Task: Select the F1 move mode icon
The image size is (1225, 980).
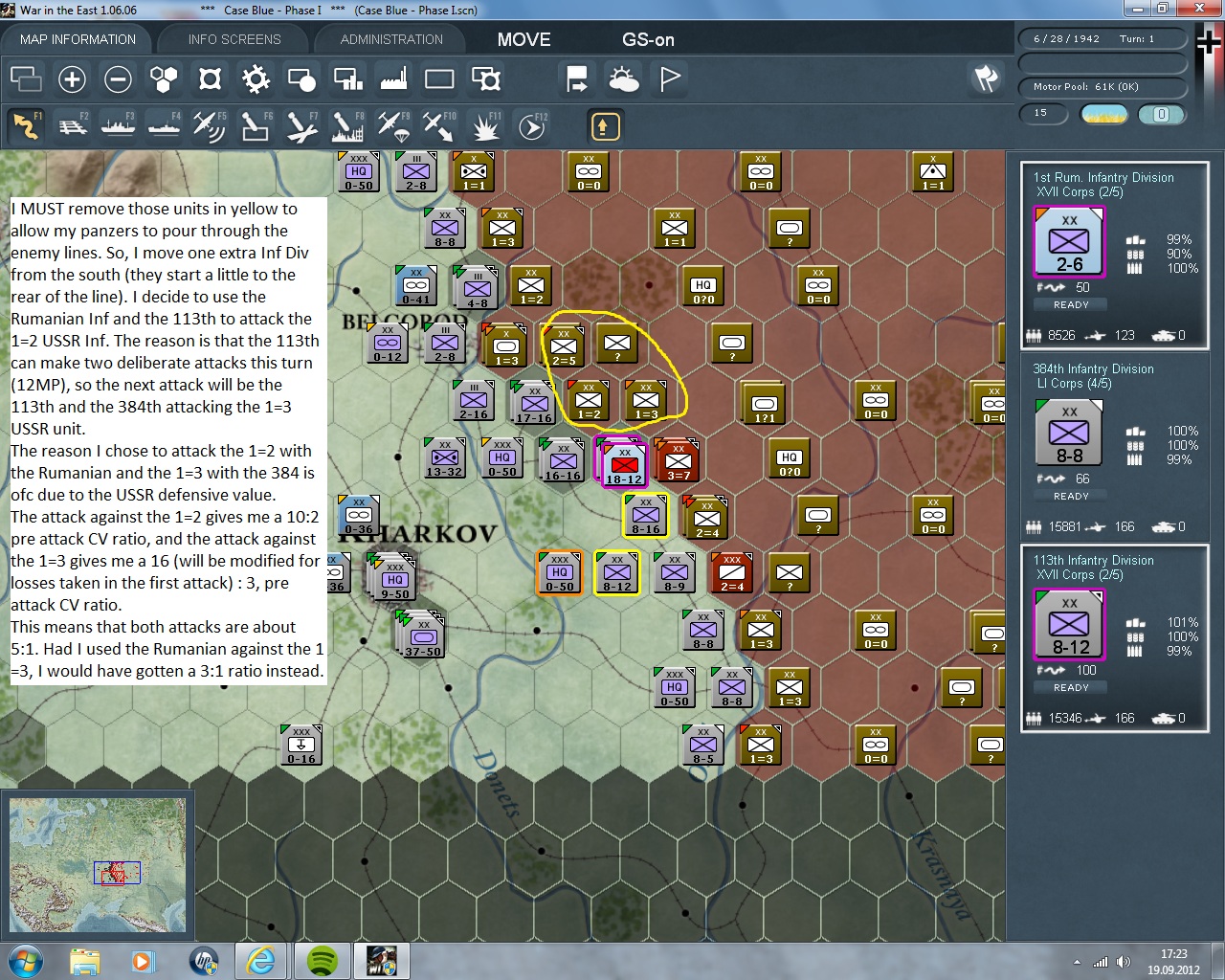Action: click(26, 126)
